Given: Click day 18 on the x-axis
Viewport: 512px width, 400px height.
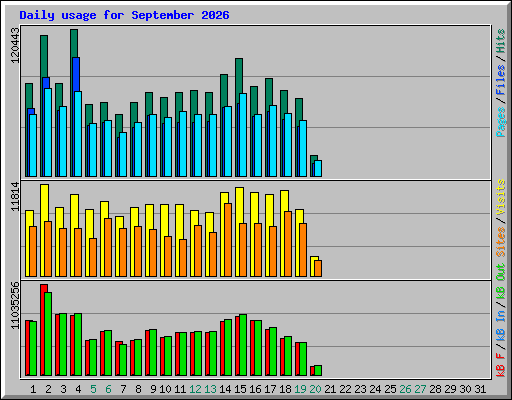Looking at the screenshot, I should click(285, 389).
